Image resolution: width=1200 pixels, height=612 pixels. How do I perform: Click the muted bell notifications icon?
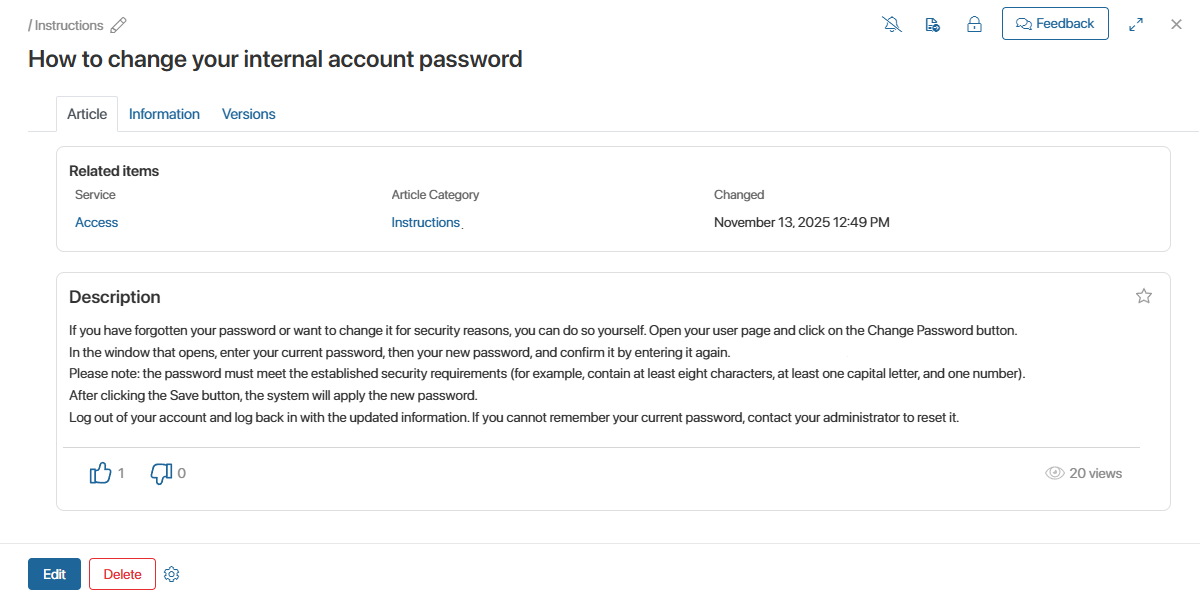(x=892, y=25)
